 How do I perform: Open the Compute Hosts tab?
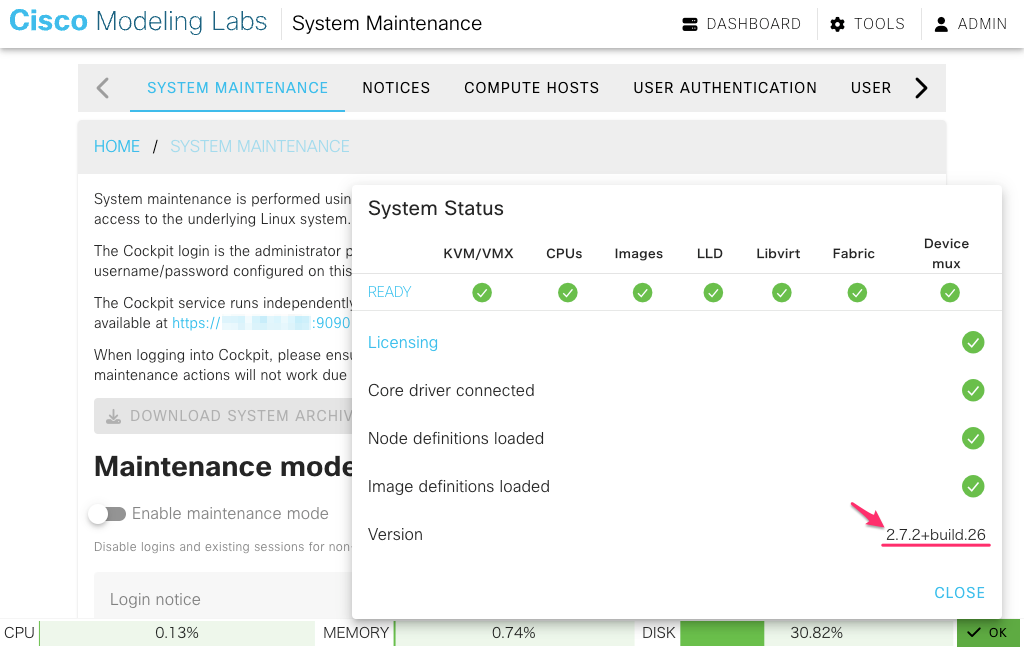coord(532,88)
